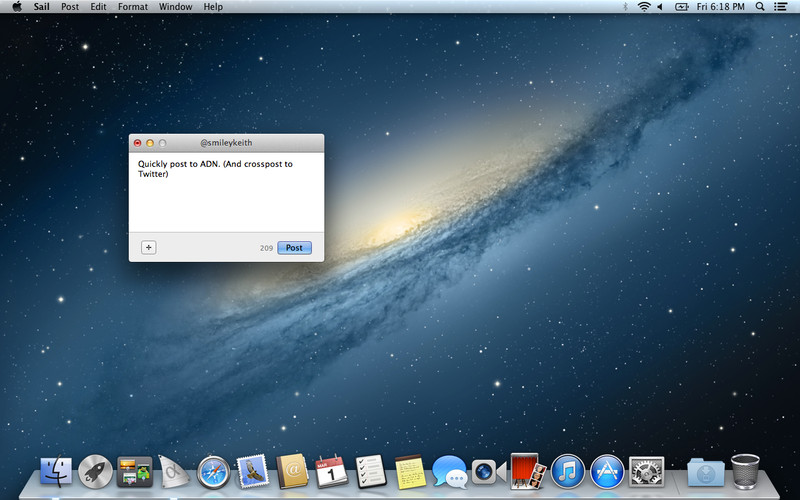This screenshot has height=500, width=800.
Task: Launch Finder from the dock
Action: coord(56,471)
